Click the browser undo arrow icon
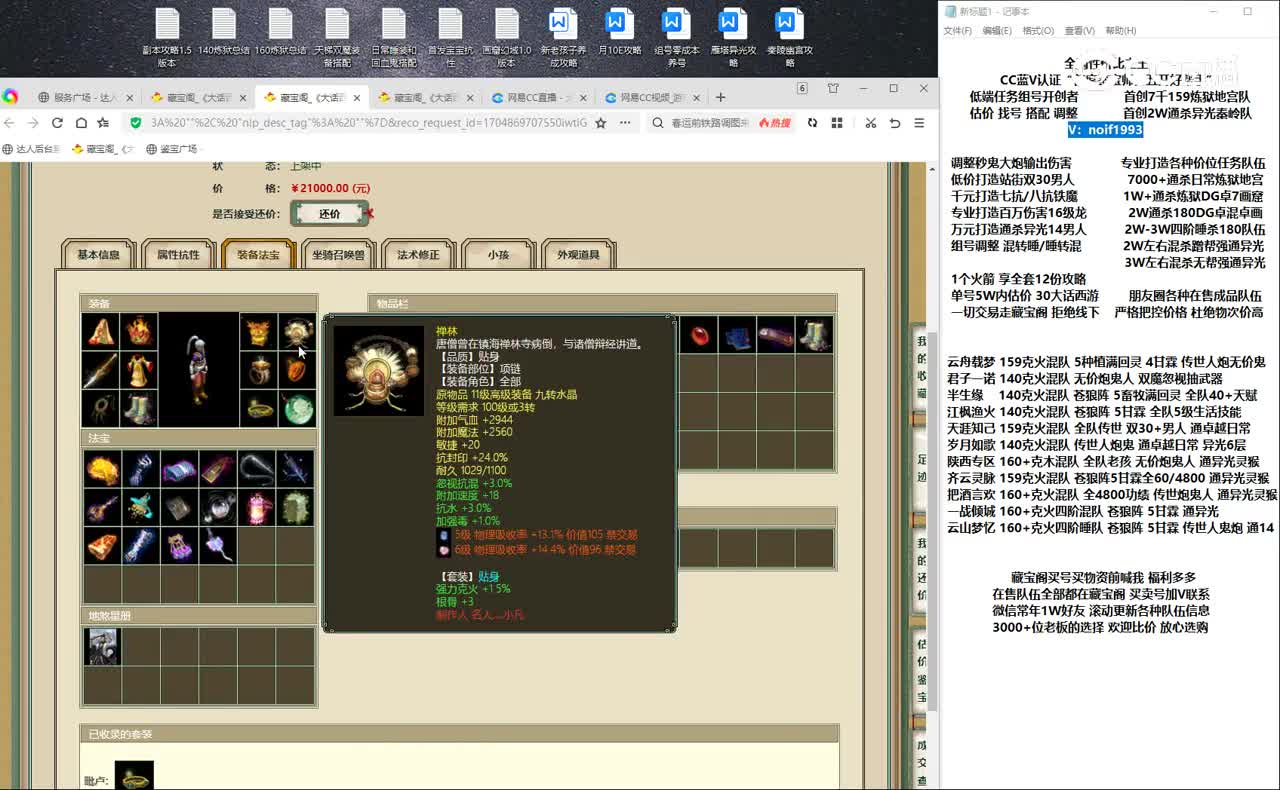This screenshot has width=1280, height=790. pyautogui.click(x=894, y=123)
